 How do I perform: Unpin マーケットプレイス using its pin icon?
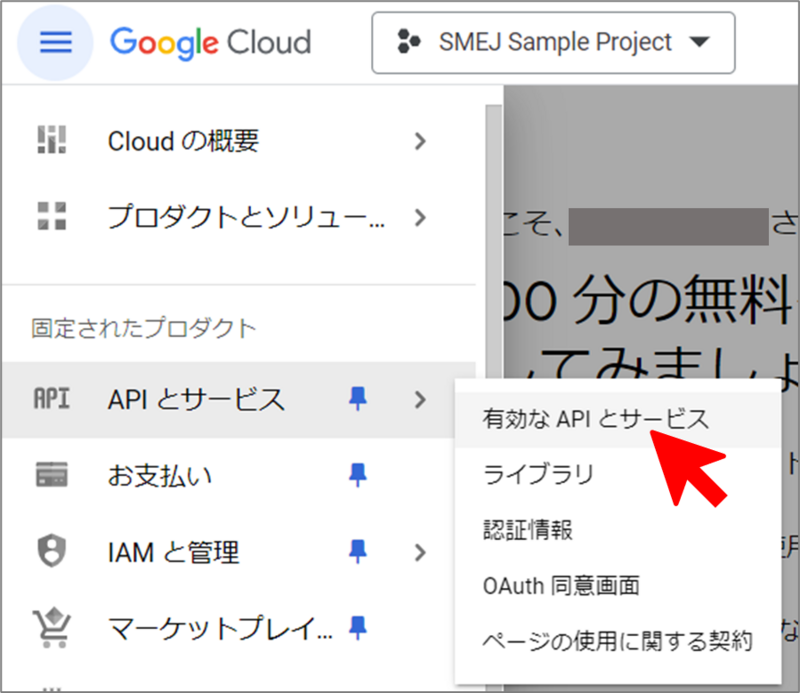click(x=357, y=628)
